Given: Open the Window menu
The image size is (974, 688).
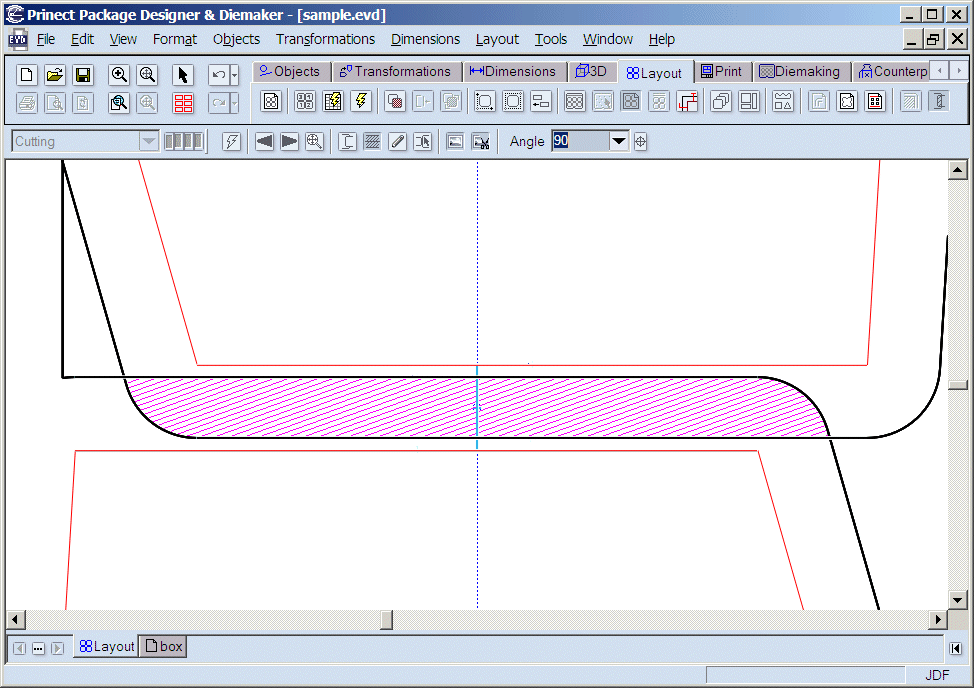Looking at the screenshot, I should pyautogui.click(x=608, y=39).
